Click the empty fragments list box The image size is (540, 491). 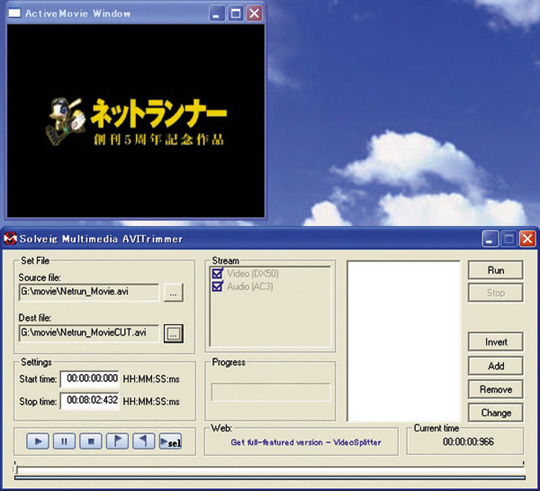click(x=404, y=341)
